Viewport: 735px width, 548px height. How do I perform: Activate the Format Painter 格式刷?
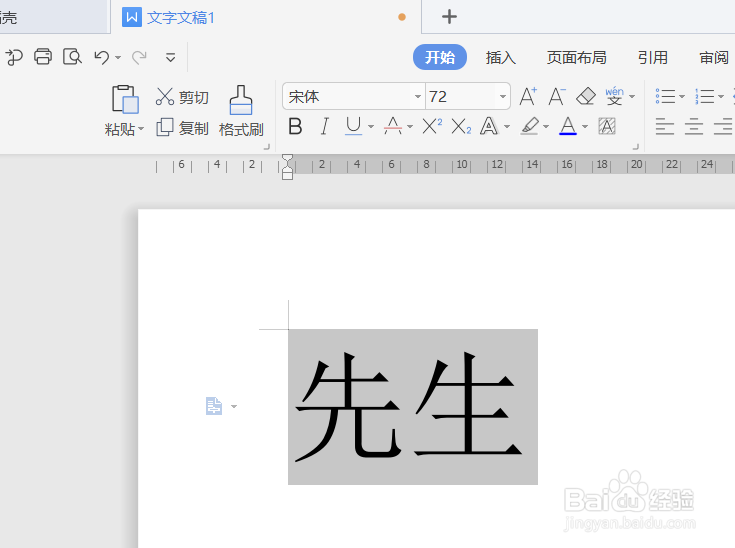pos(241,111)
